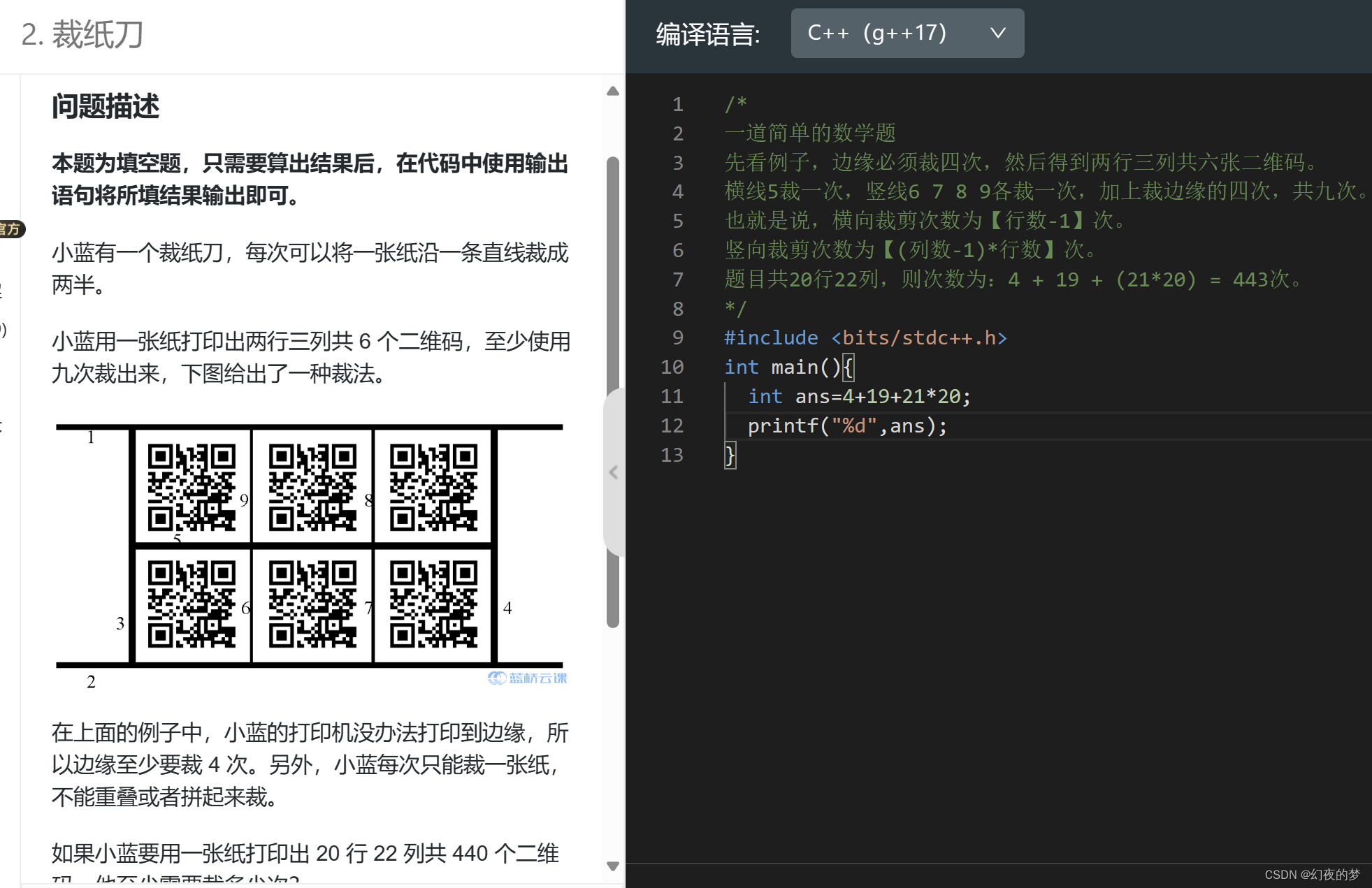Click code line number 13
This screenshot has height=888, width=1372.
(672, 455)
